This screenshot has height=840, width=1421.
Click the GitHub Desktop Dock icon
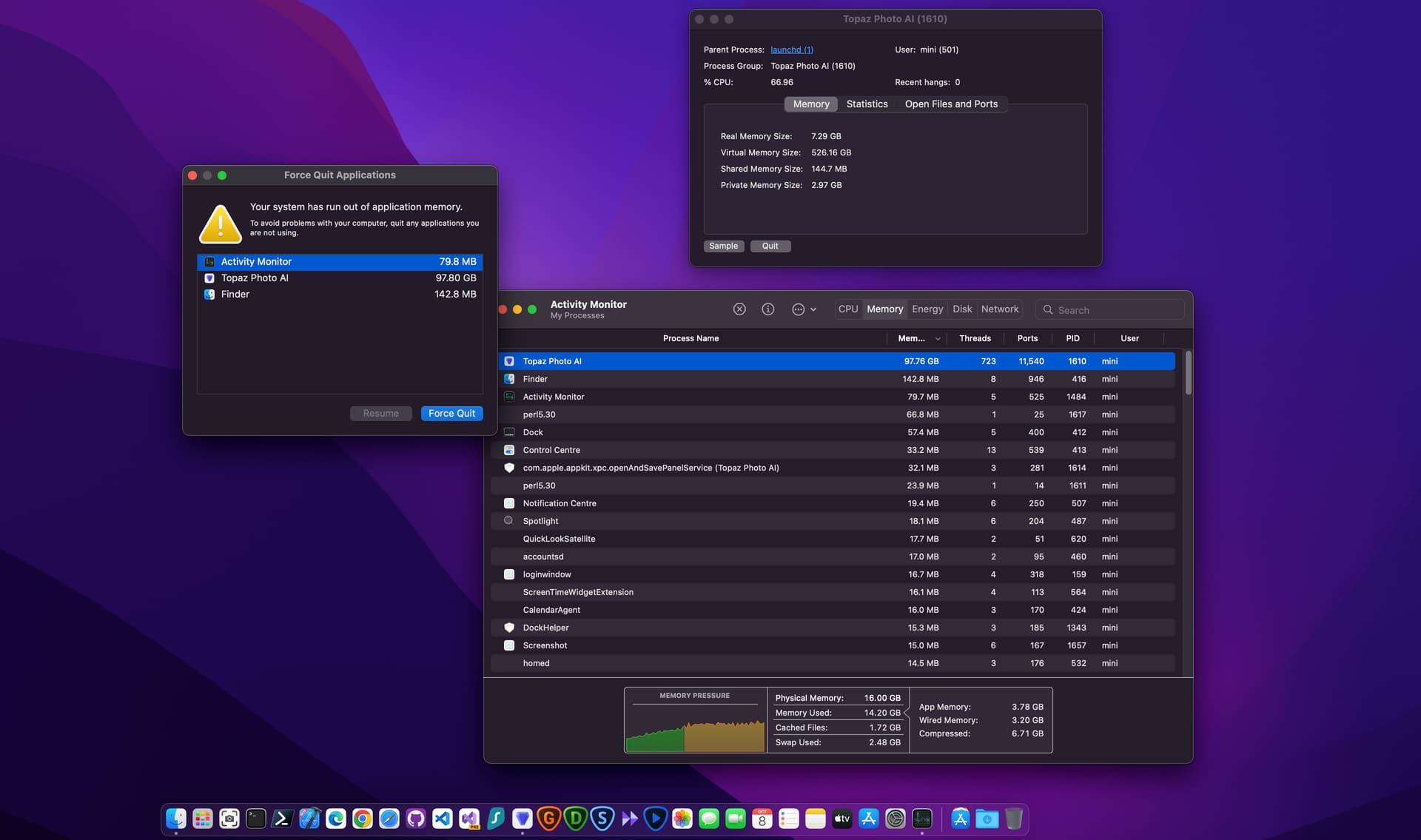click(x=416, y=819)
